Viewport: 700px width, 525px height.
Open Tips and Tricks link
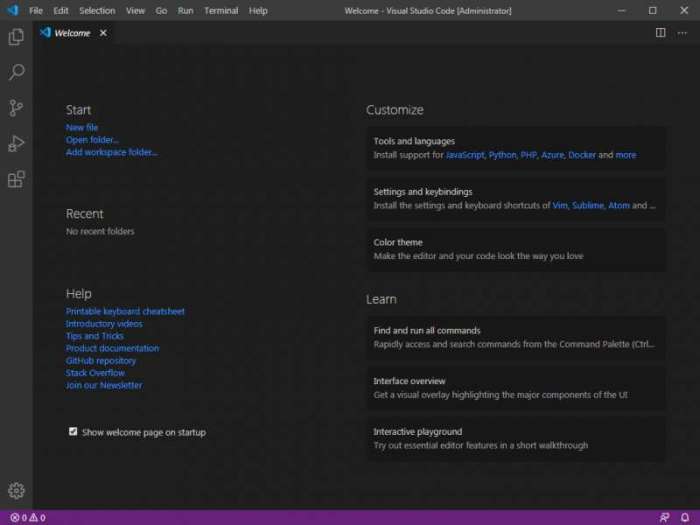[95, 336]
